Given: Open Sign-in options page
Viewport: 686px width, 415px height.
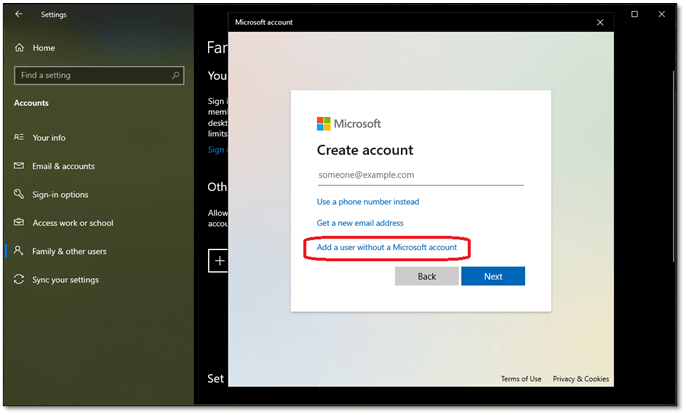Looking at the screenshot, I should 60,195.
